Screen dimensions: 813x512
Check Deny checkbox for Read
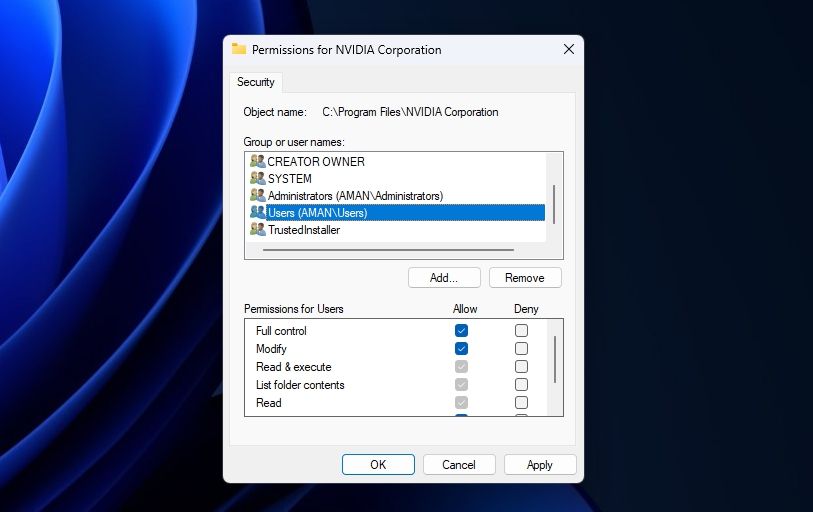(521, 403)
